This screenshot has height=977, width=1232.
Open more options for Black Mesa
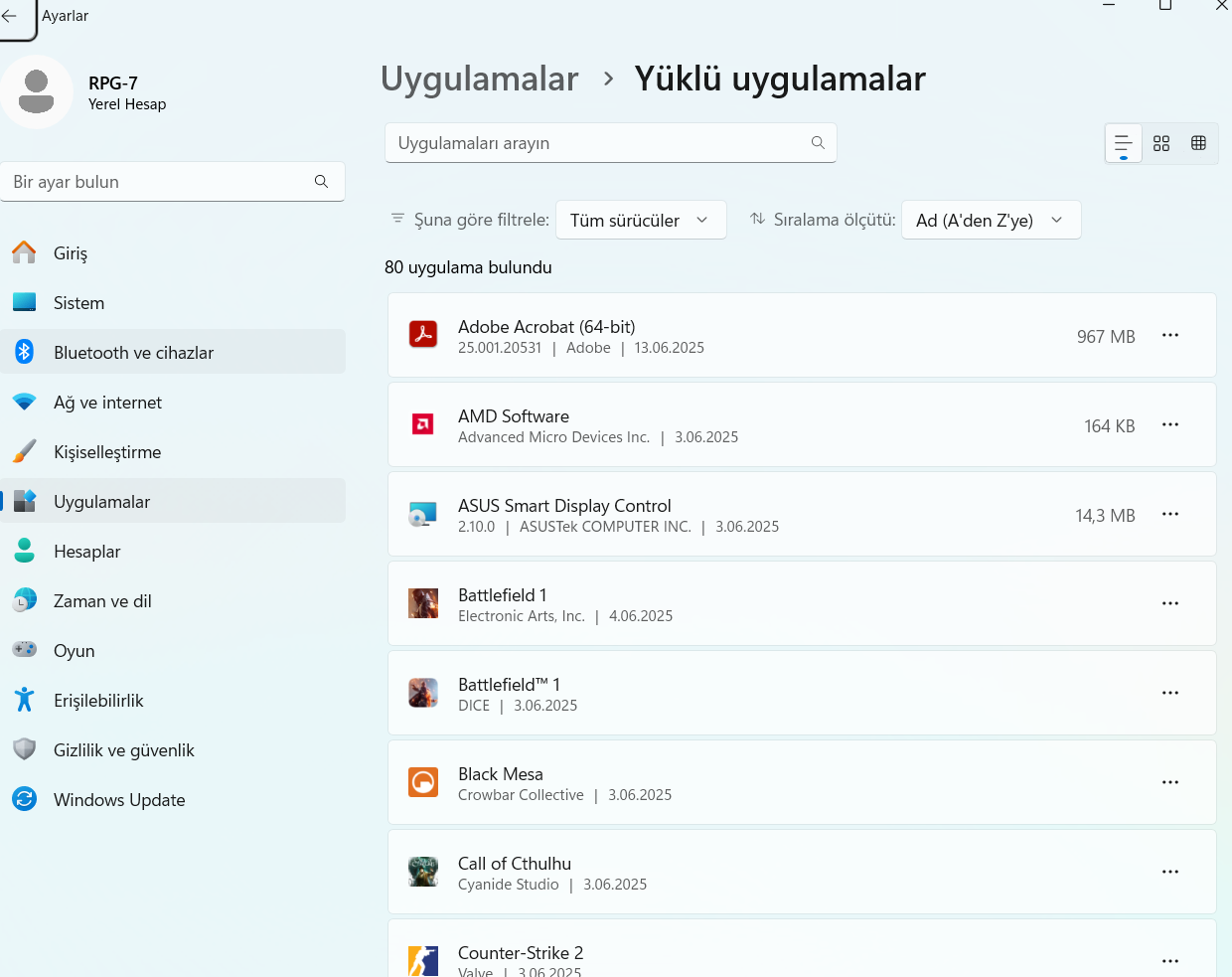pyautogui.click(x=1170, y=782)
